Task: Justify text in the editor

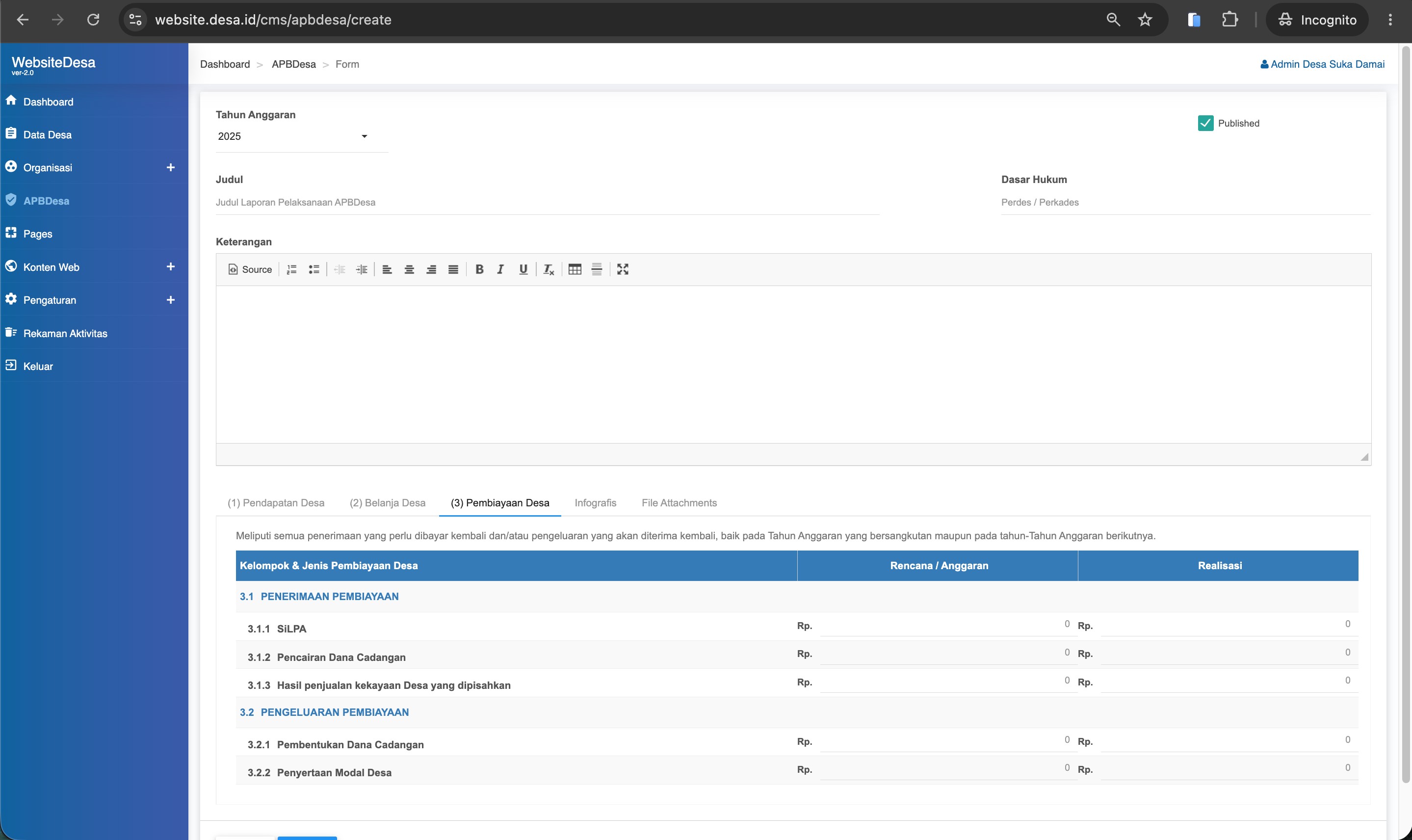Action: 453,269
